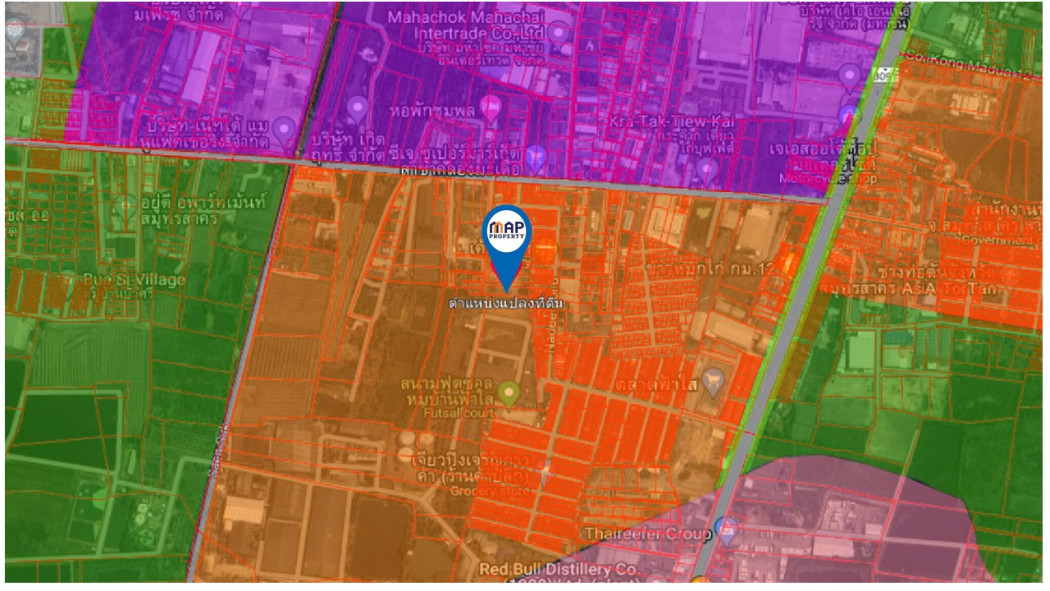Click the Thaireefer Group label

point(648,533)
